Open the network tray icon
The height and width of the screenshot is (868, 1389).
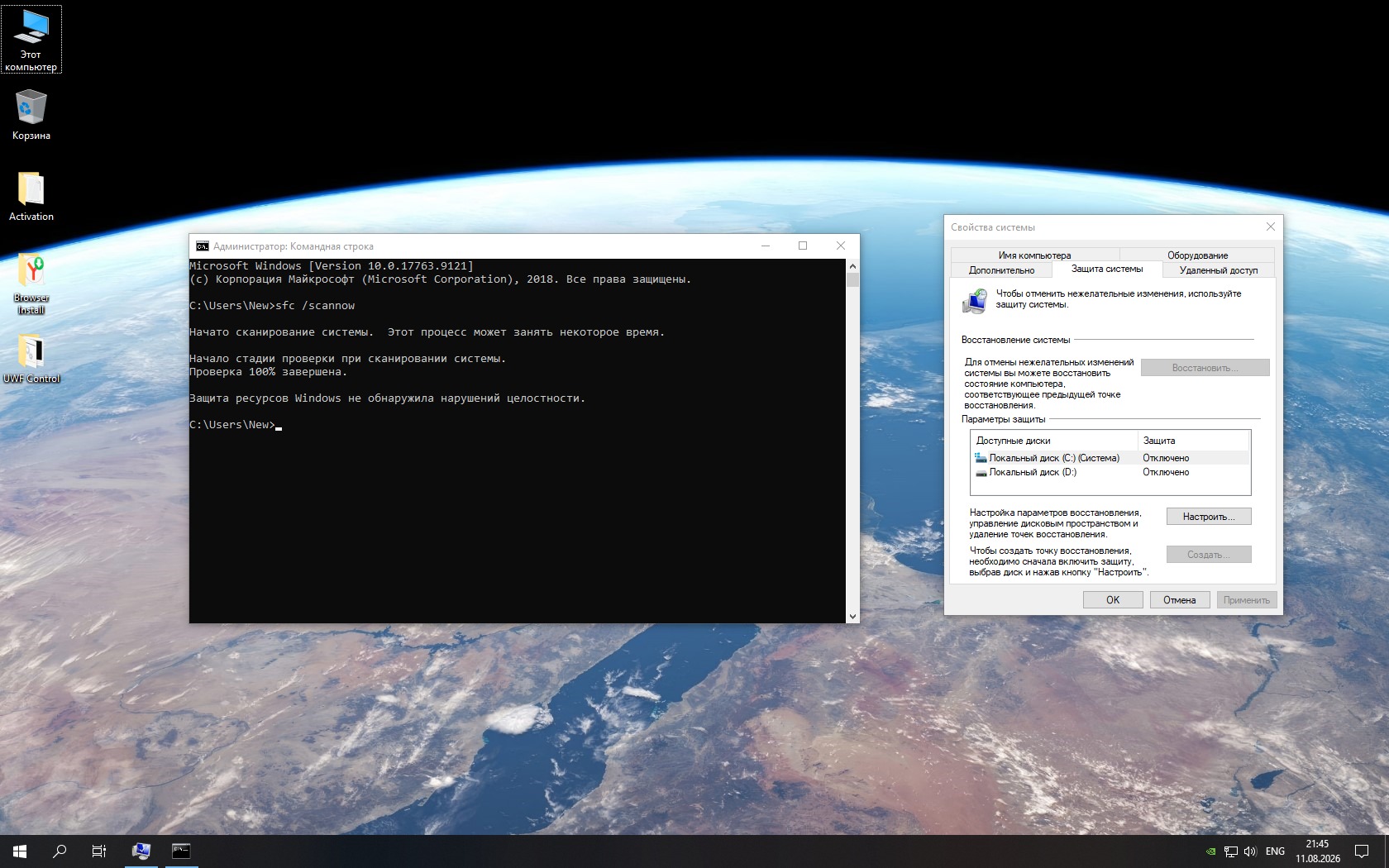click(x=1231, y=851)
